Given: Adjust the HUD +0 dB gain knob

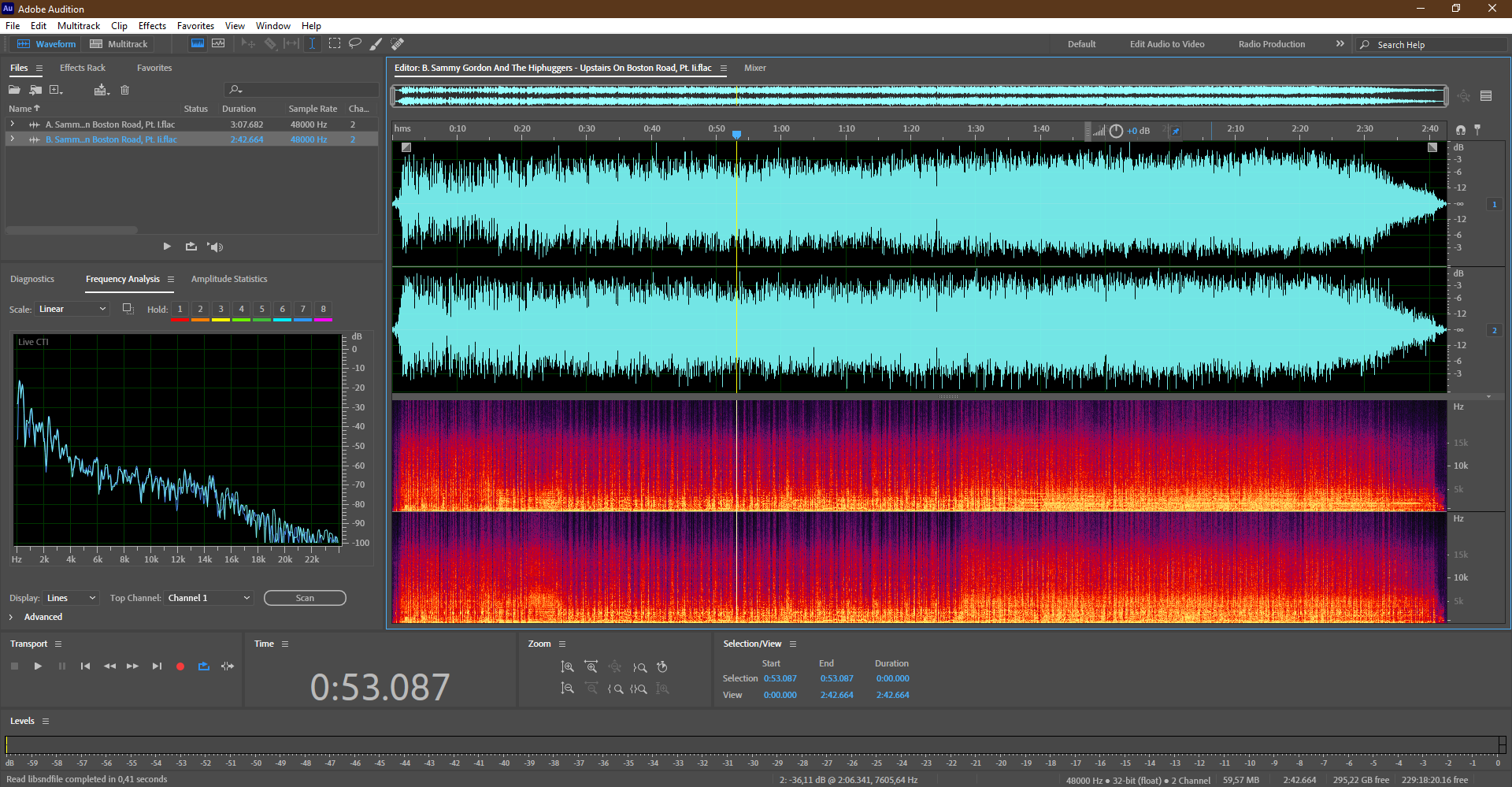Looking at the screenshot, I should coord(1116,131).
